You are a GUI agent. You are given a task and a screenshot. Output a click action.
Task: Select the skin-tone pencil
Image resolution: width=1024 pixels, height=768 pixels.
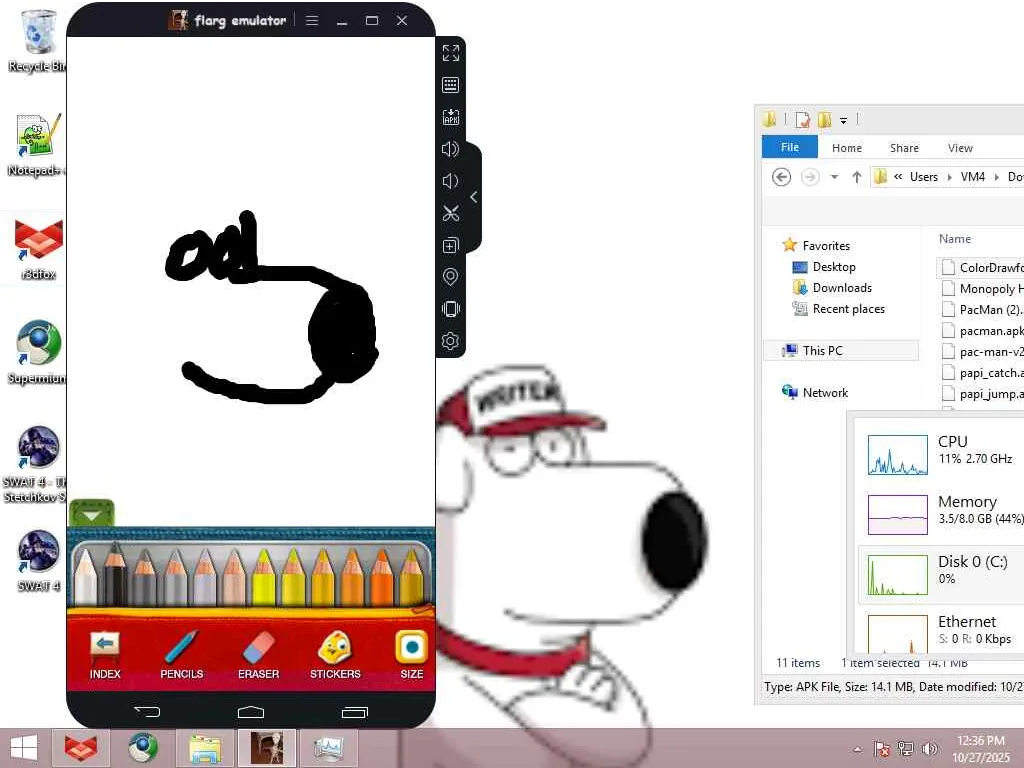click(x=234, y=576)
